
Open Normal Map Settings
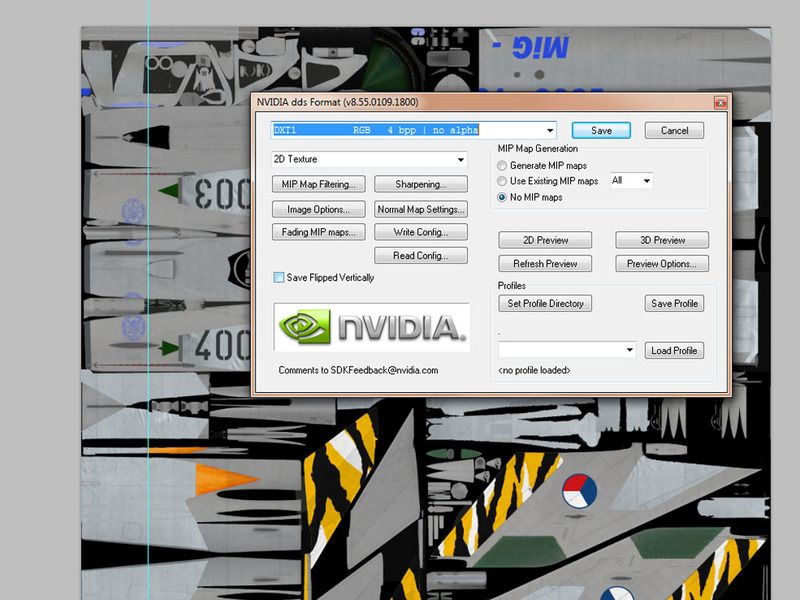click(x=420, y=209)
